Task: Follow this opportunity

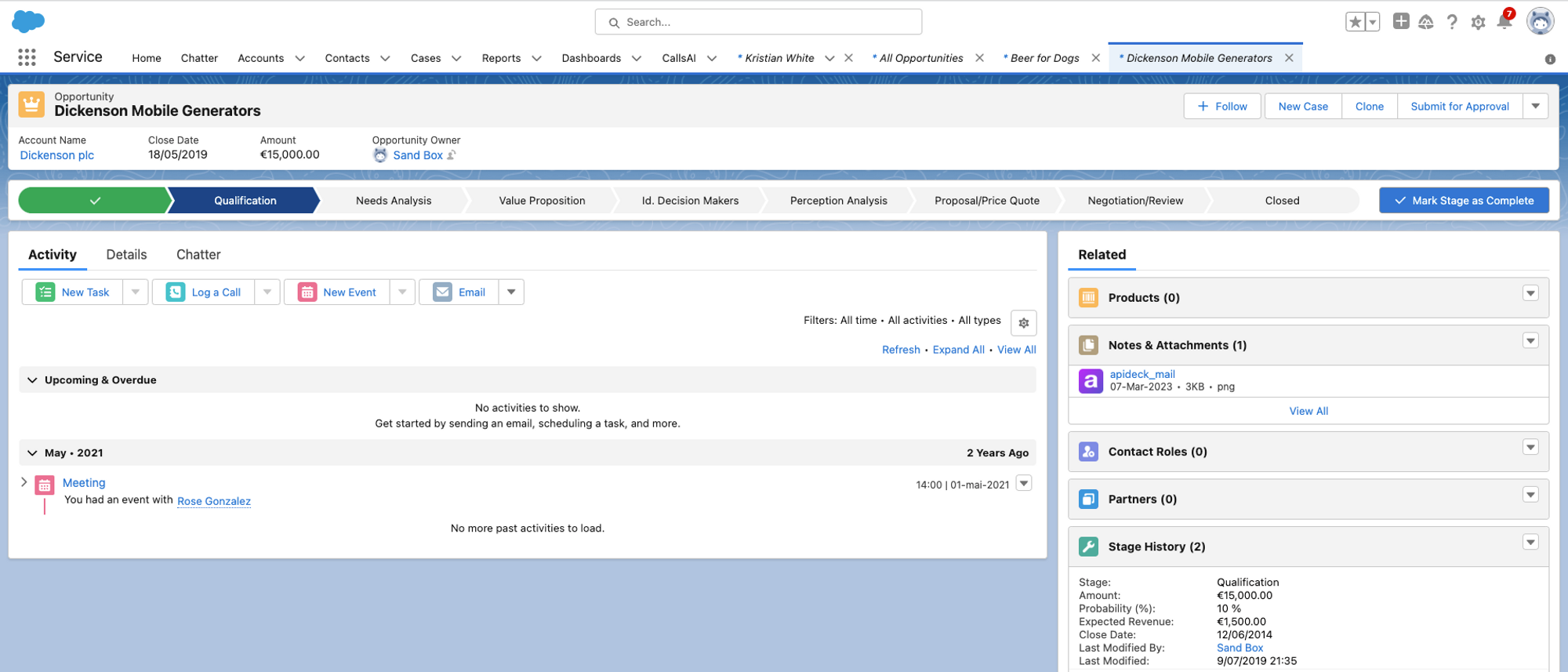Action: [1222, 106]
